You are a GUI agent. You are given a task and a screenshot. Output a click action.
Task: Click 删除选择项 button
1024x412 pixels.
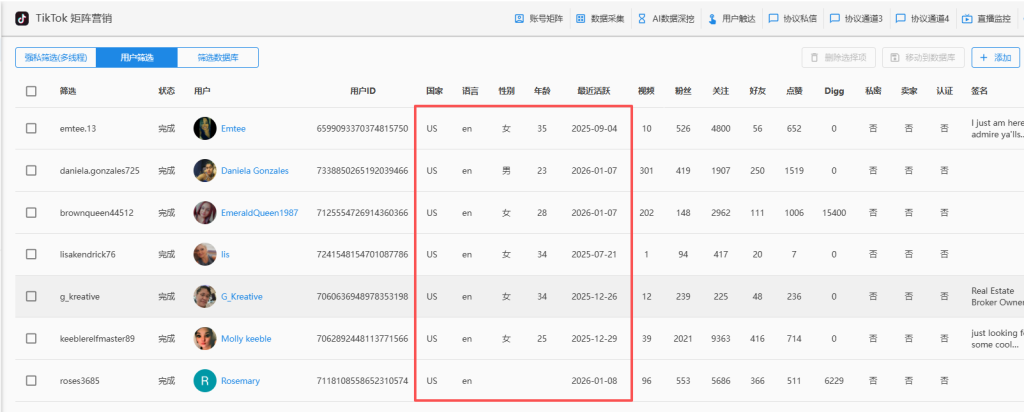tap(839, 57)
